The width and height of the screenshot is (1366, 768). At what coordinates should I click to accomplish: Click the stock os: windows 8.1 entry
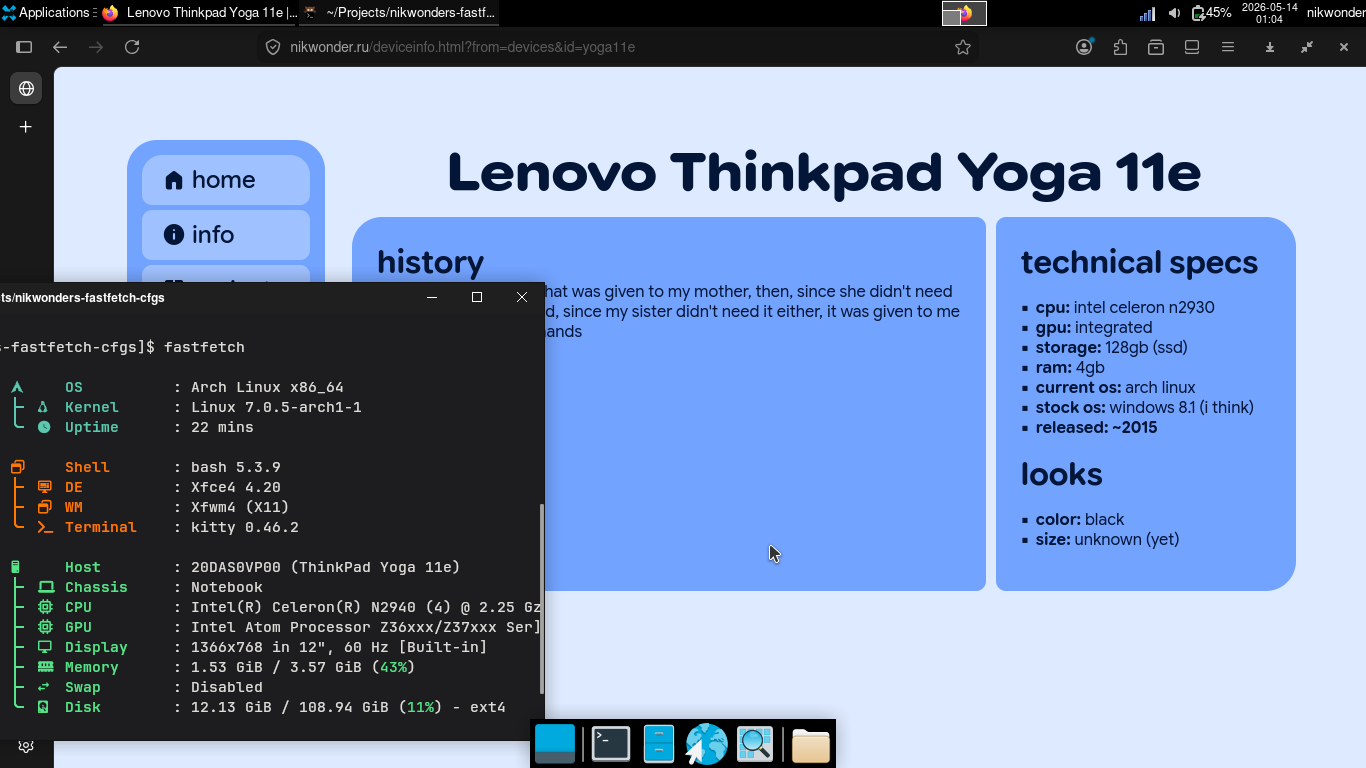[x=1145, y=408]
